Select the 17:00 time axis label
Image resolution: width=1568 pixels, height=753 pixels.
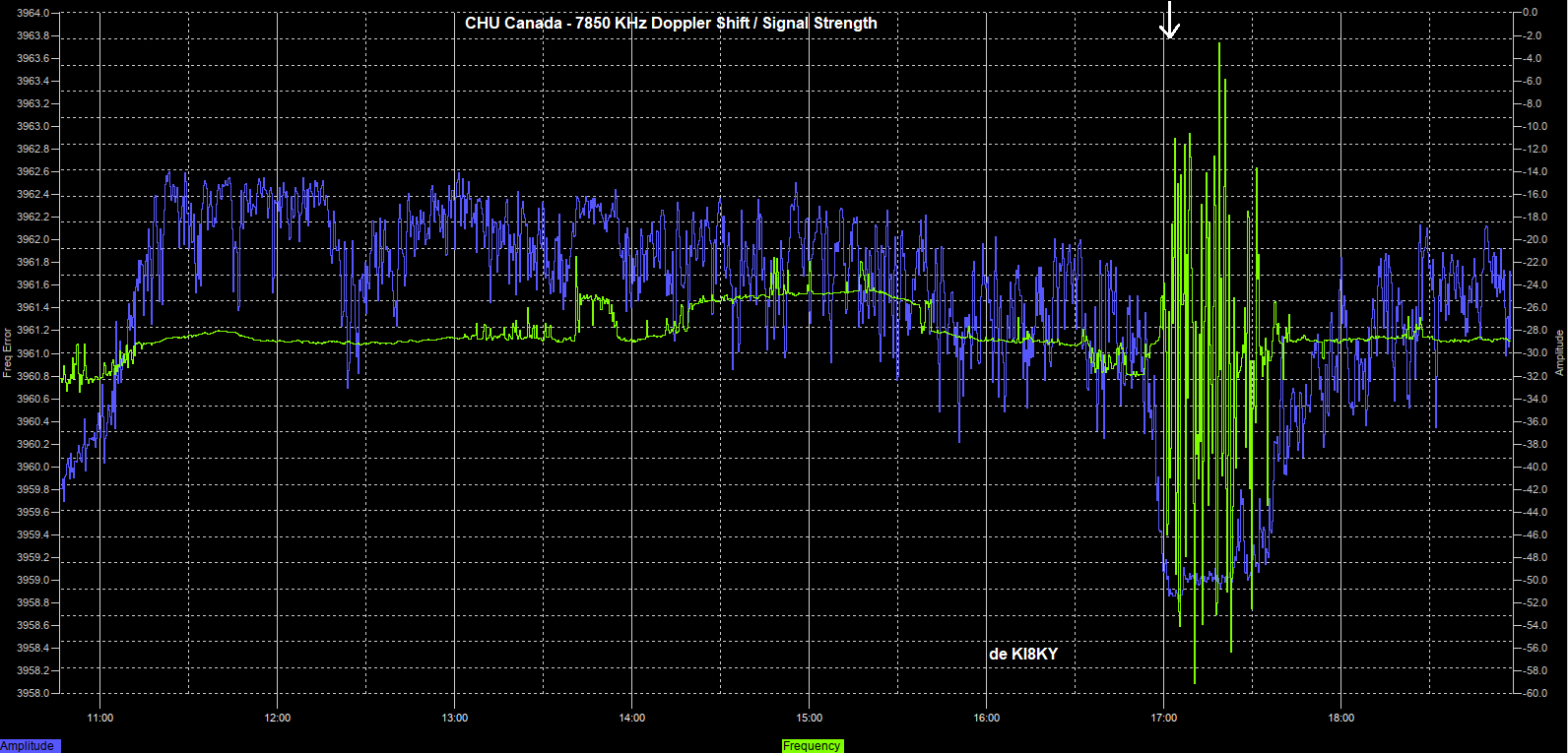(x=1164, y=718)
